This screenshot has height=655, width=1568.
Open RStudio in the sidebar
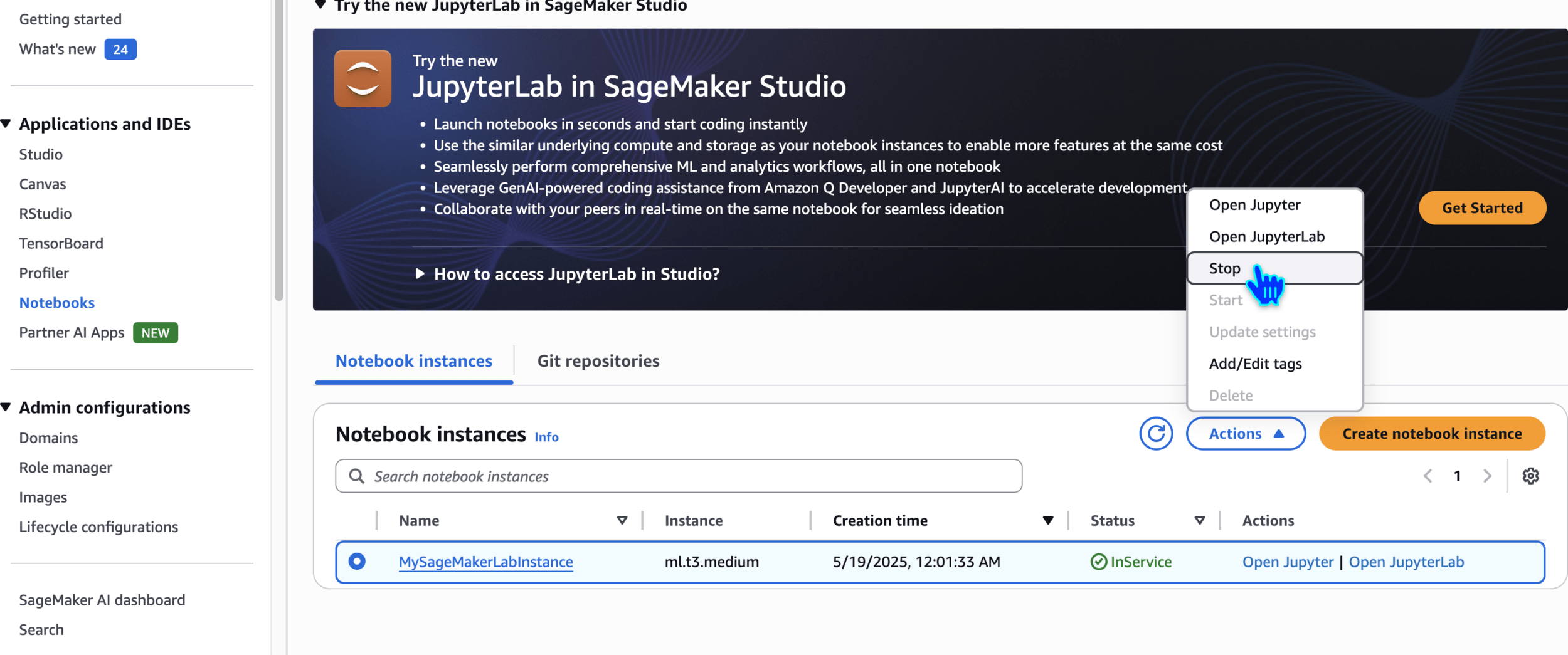pyautogui.click(x=45, y=214)
